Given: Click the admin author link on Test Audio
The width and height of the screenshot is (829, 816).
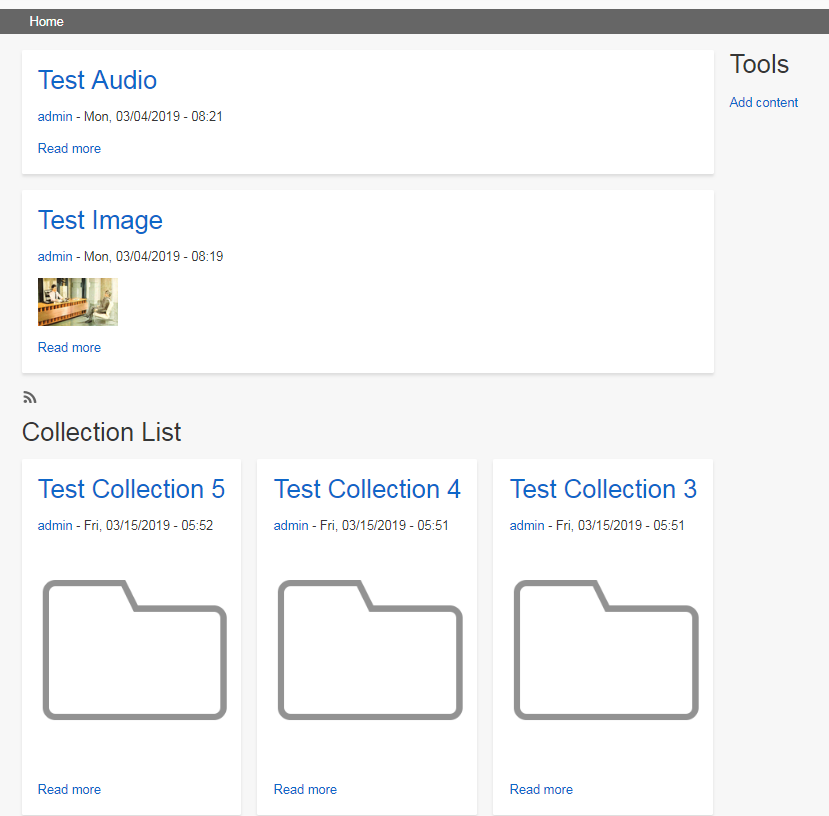Looking at the screenshot, I should point(55,116).
